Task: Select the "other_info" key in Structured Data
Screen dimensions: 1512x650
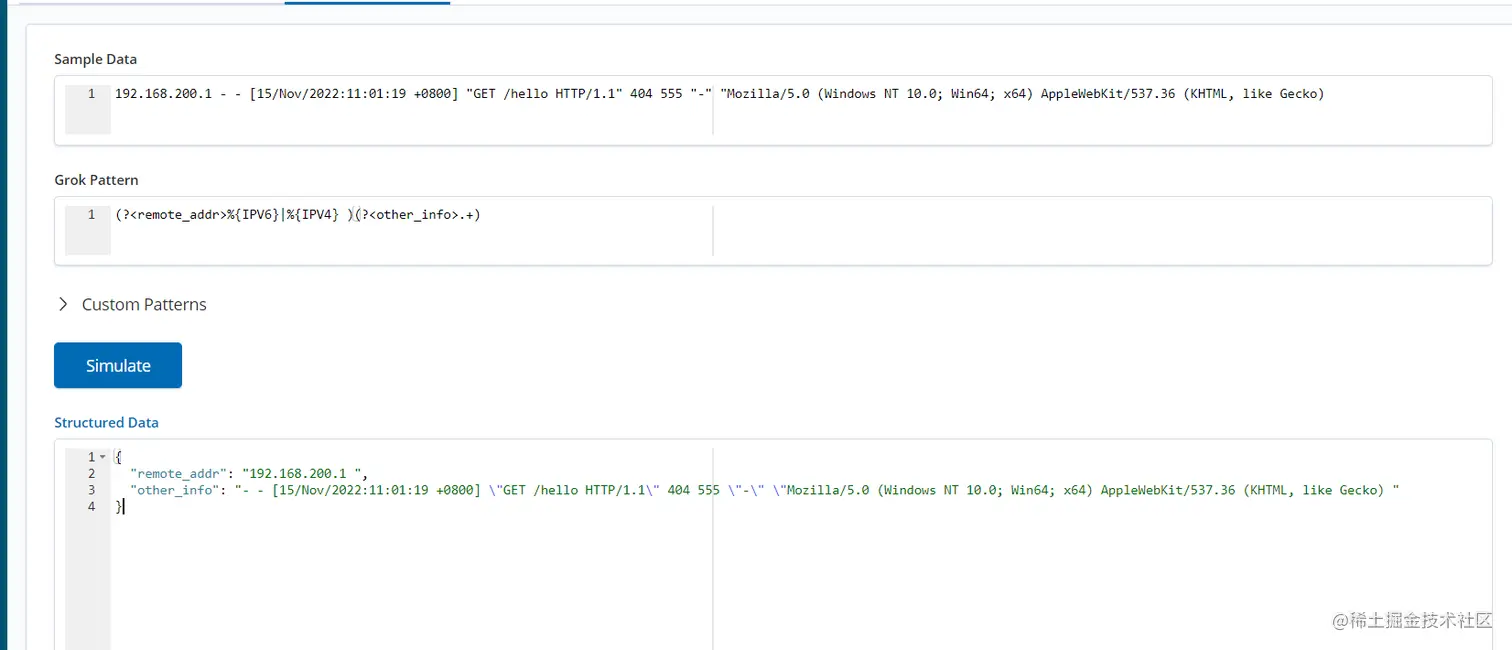Action: click(173, 490)
